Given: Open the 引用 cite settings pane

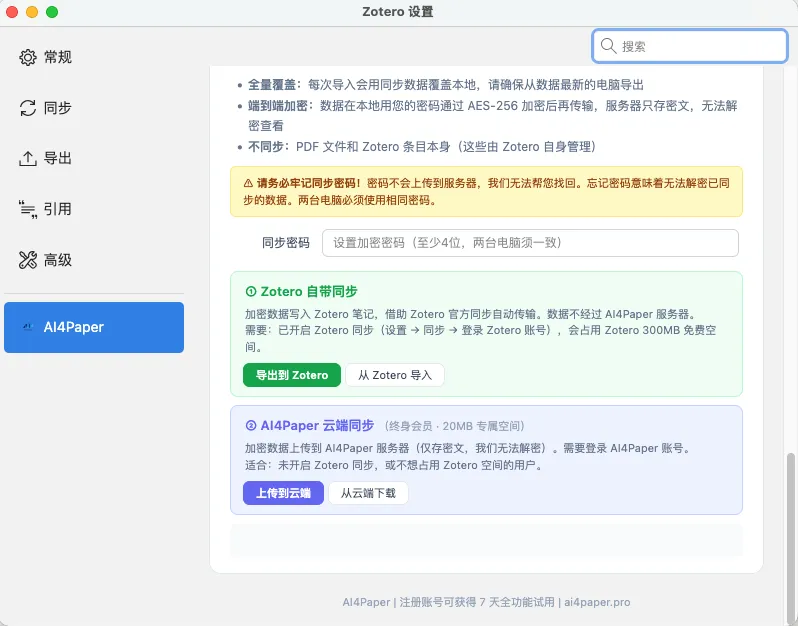Looking at the screenshot, I should [94, 209].
